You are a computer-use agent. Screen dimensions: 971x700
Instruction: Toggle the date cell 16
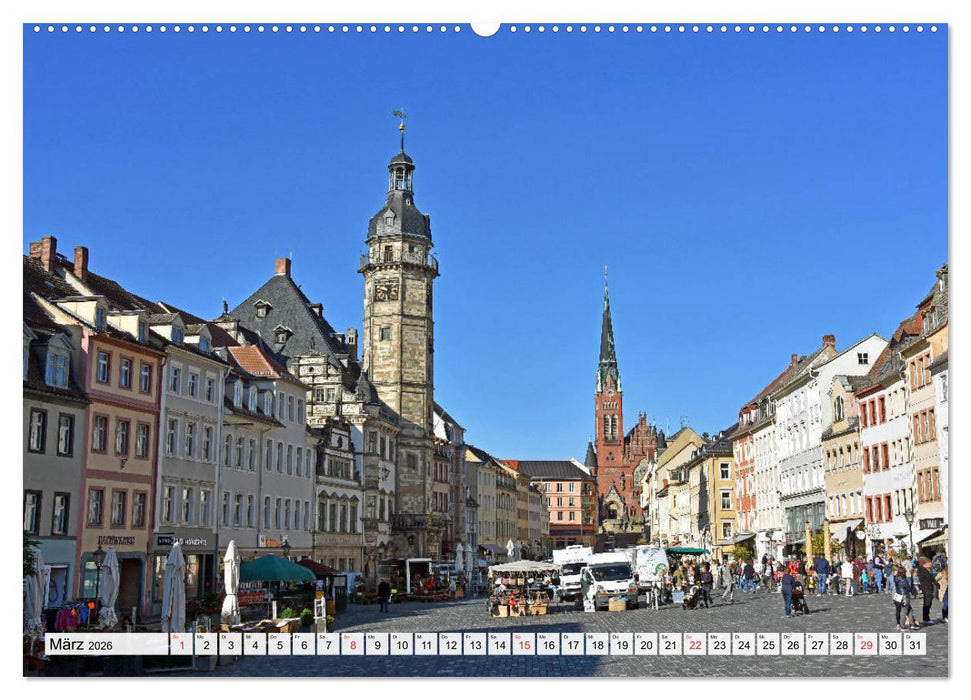(x=549, y=646)
